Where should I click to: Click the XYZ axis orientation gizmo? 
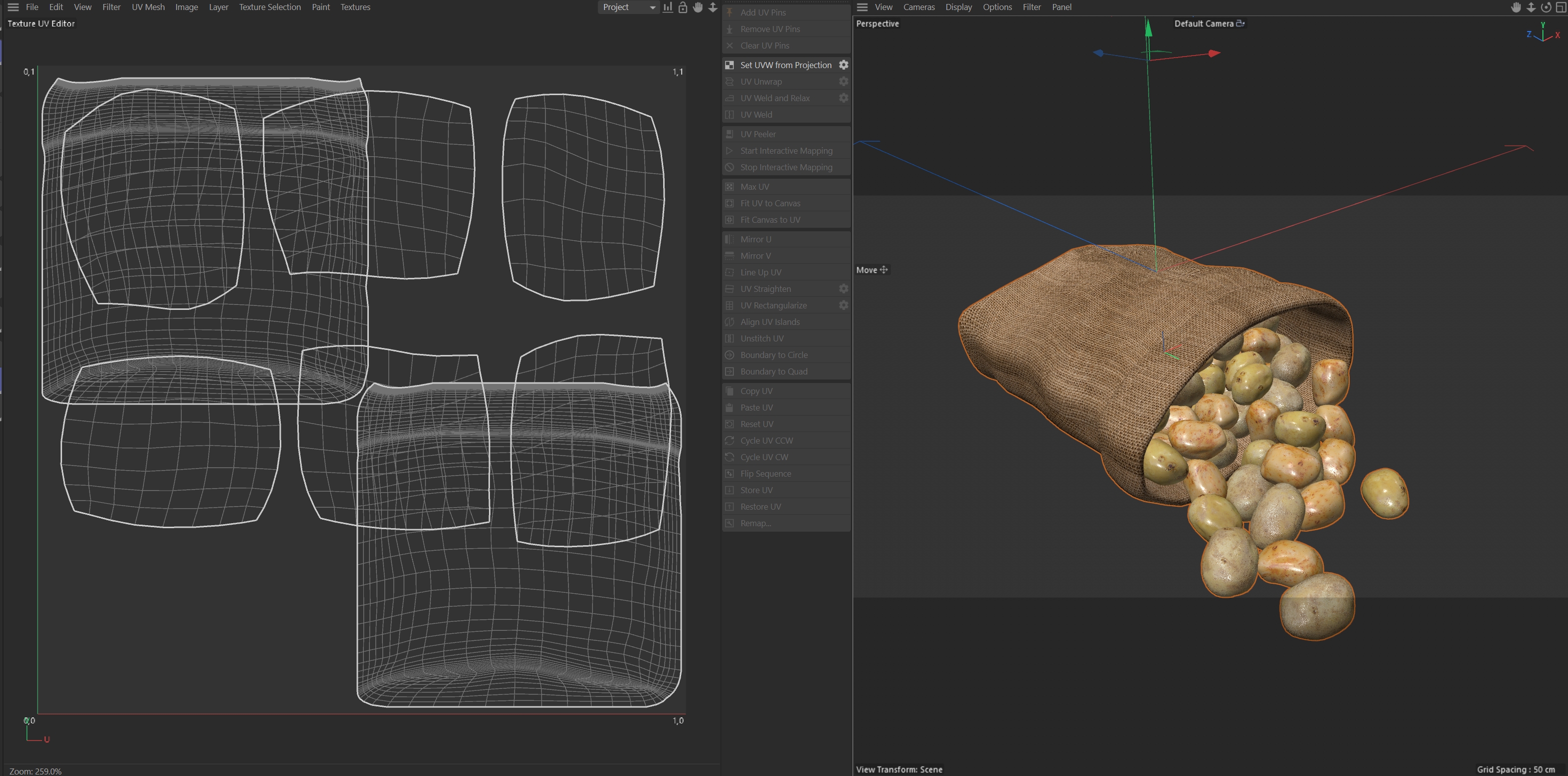coord(1543,33)
